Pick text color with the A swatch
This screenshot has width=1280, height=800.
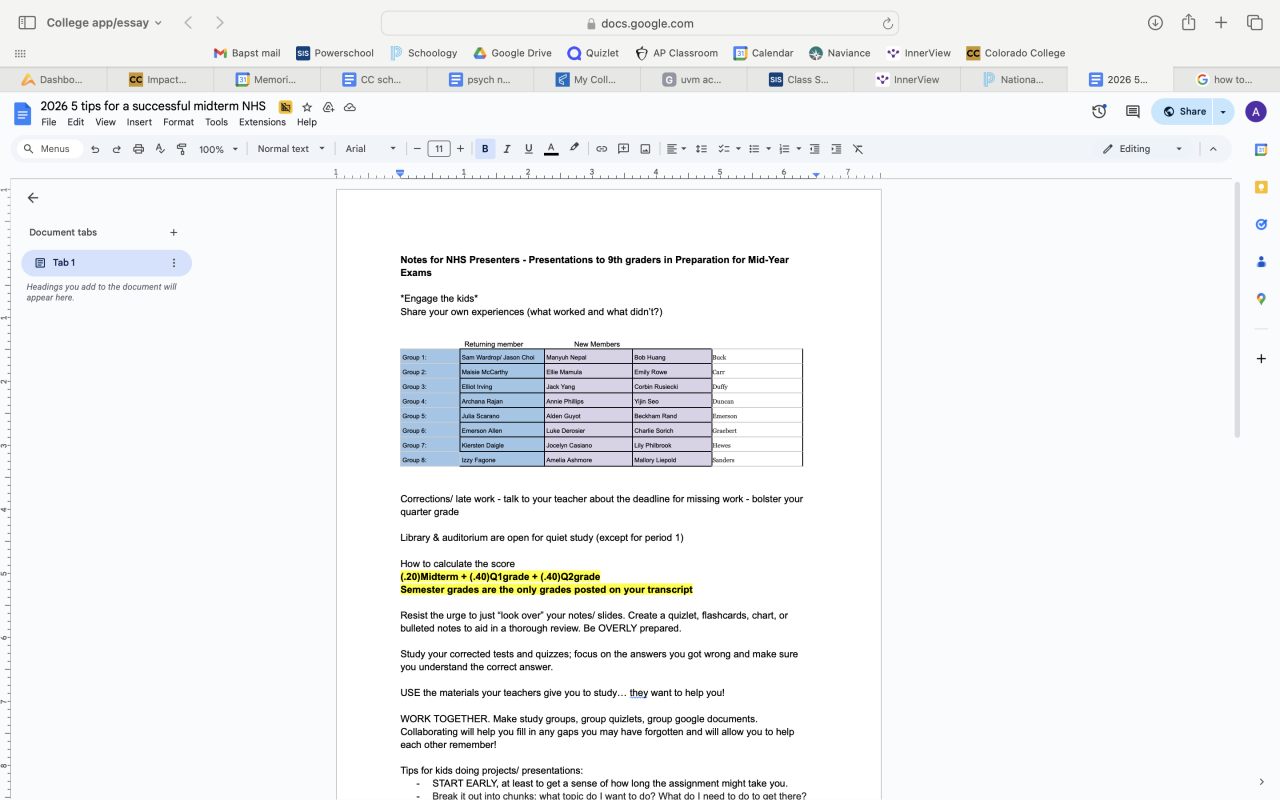(551, 149)
